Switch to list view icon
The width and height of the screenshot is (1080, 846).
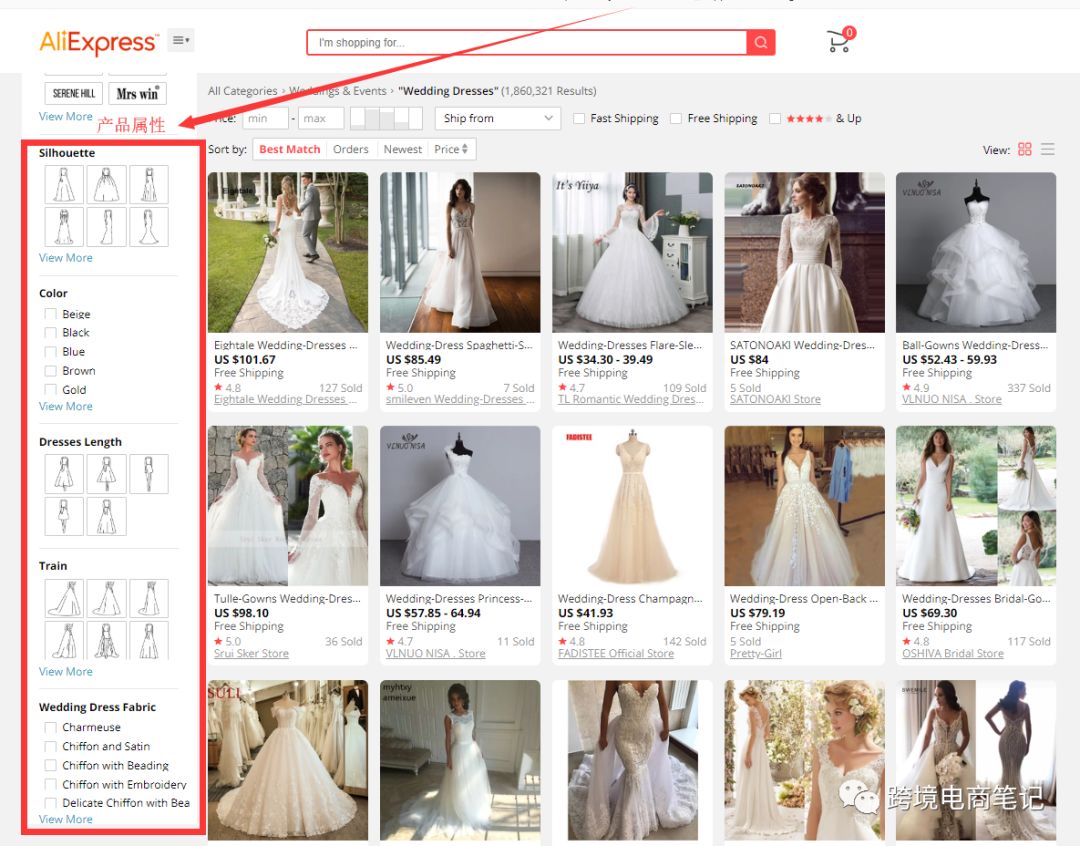point(1048,149)
